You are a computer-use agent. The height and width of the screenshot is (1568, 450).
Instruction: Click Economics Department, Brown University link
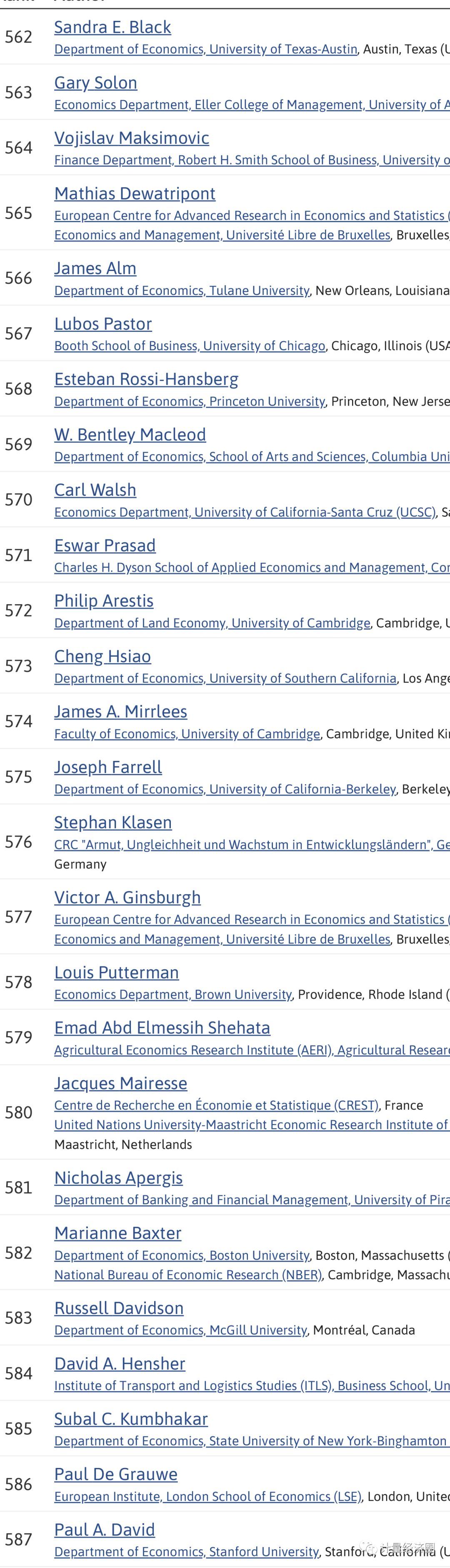tap(172, 995)
